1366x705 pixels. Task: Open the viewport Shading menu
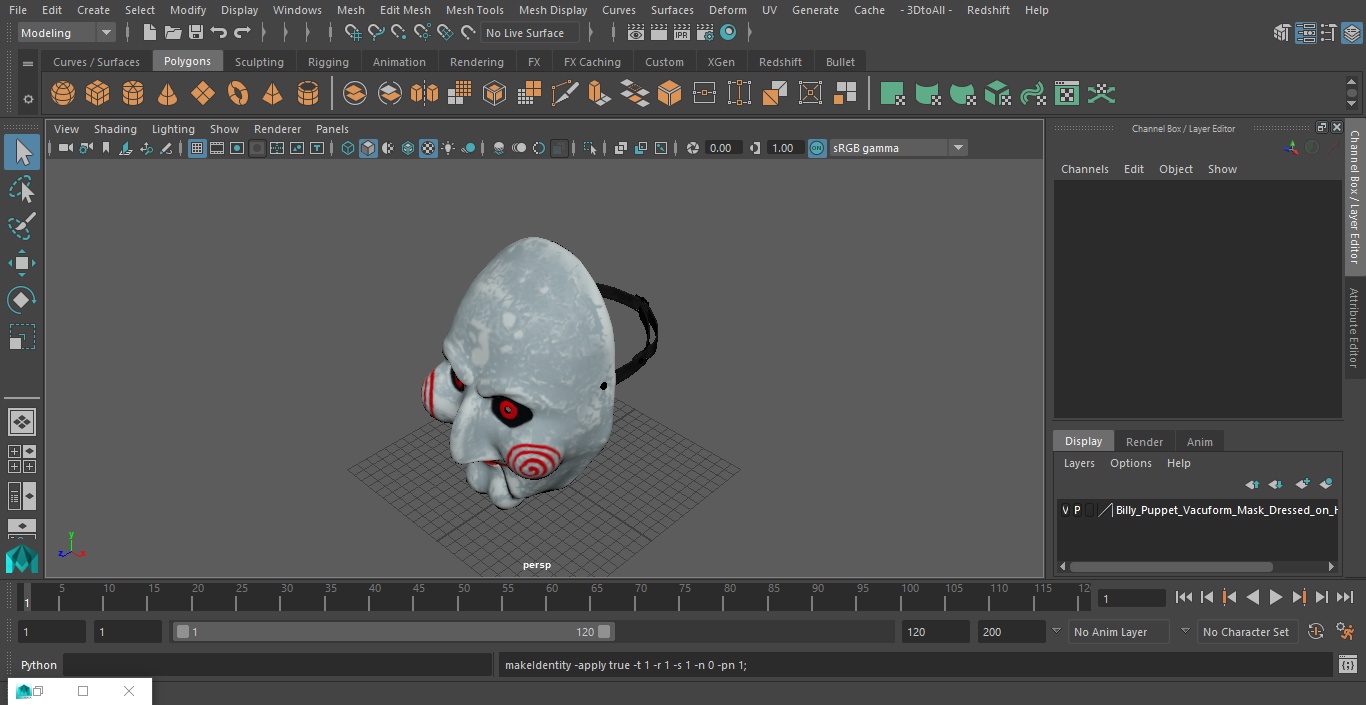click(x=115, y=129)
